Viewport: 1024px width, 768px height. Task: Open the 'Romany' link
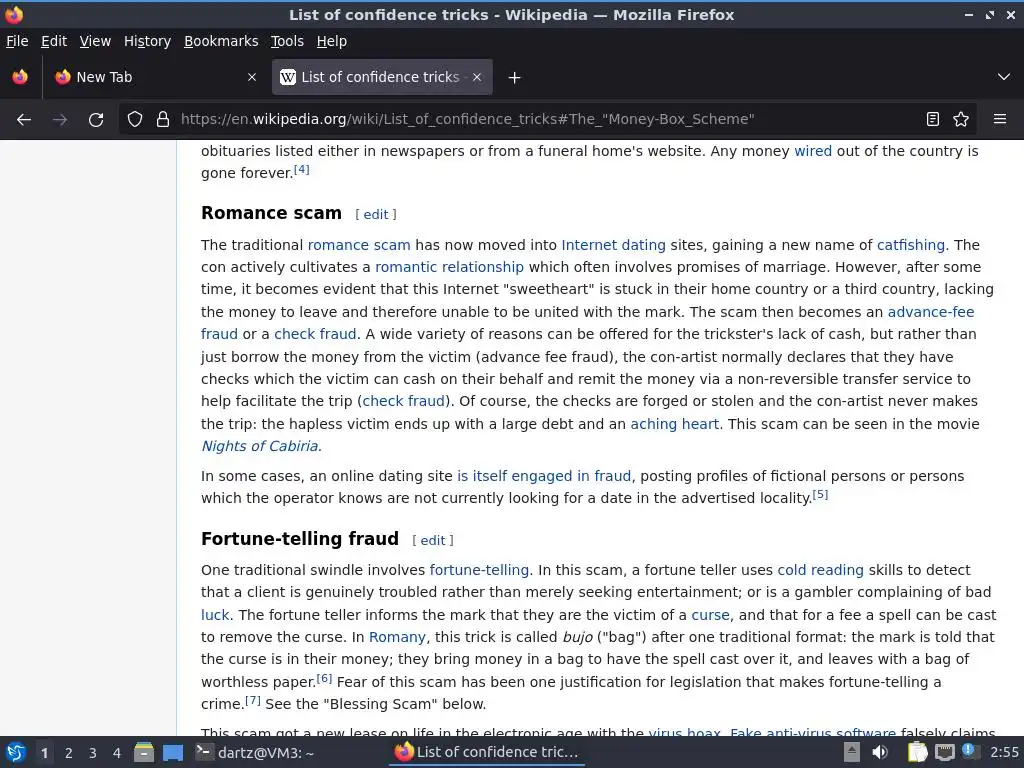[x=397, y=638]
